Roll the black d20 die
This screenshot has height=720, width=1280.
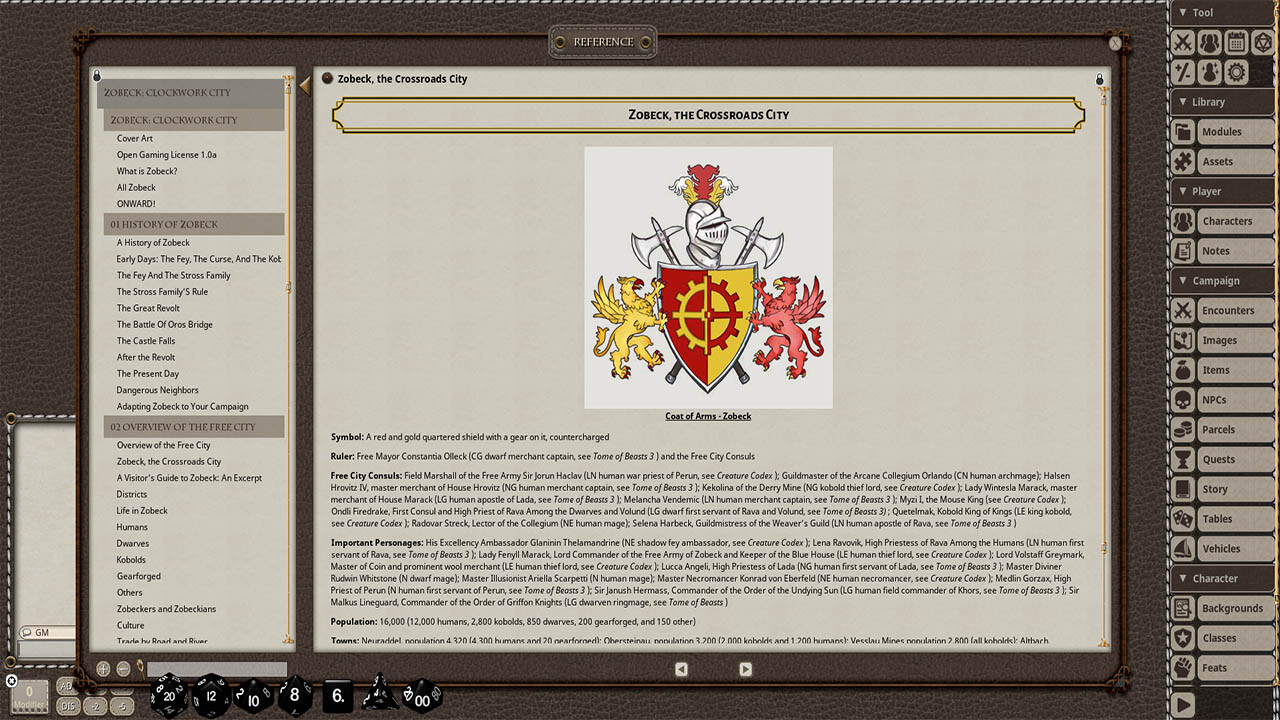(x=170, y=696)
